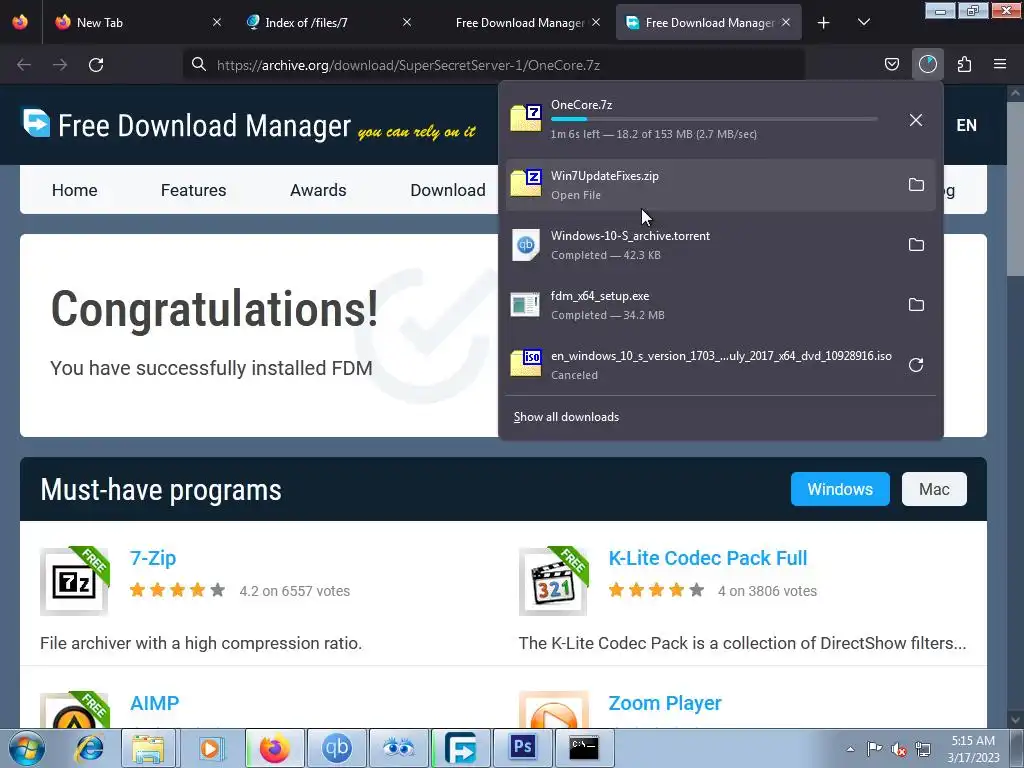Open the AIMP program link
This screenshot has width=1024, height=768.
(x=154, y=703)
